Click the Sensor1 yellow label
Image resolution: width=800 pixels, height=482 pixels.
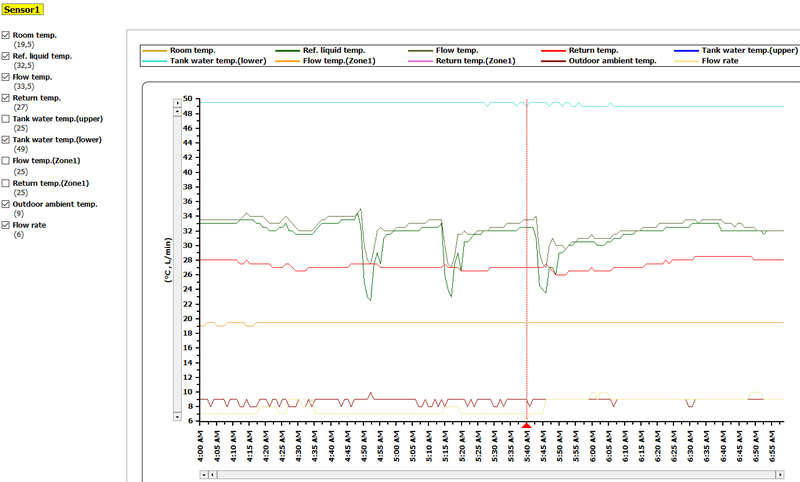pos(22,9)
